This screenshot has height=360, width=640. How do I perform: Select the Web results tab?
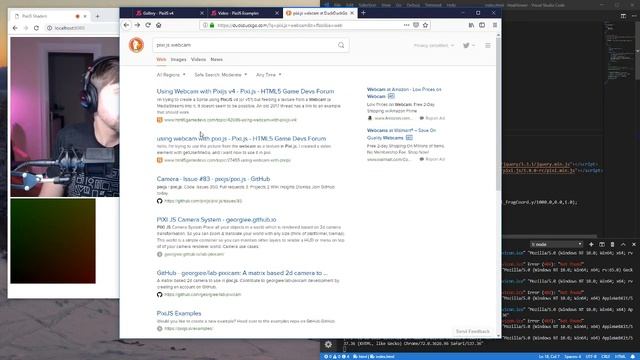(x=161, y=60)
